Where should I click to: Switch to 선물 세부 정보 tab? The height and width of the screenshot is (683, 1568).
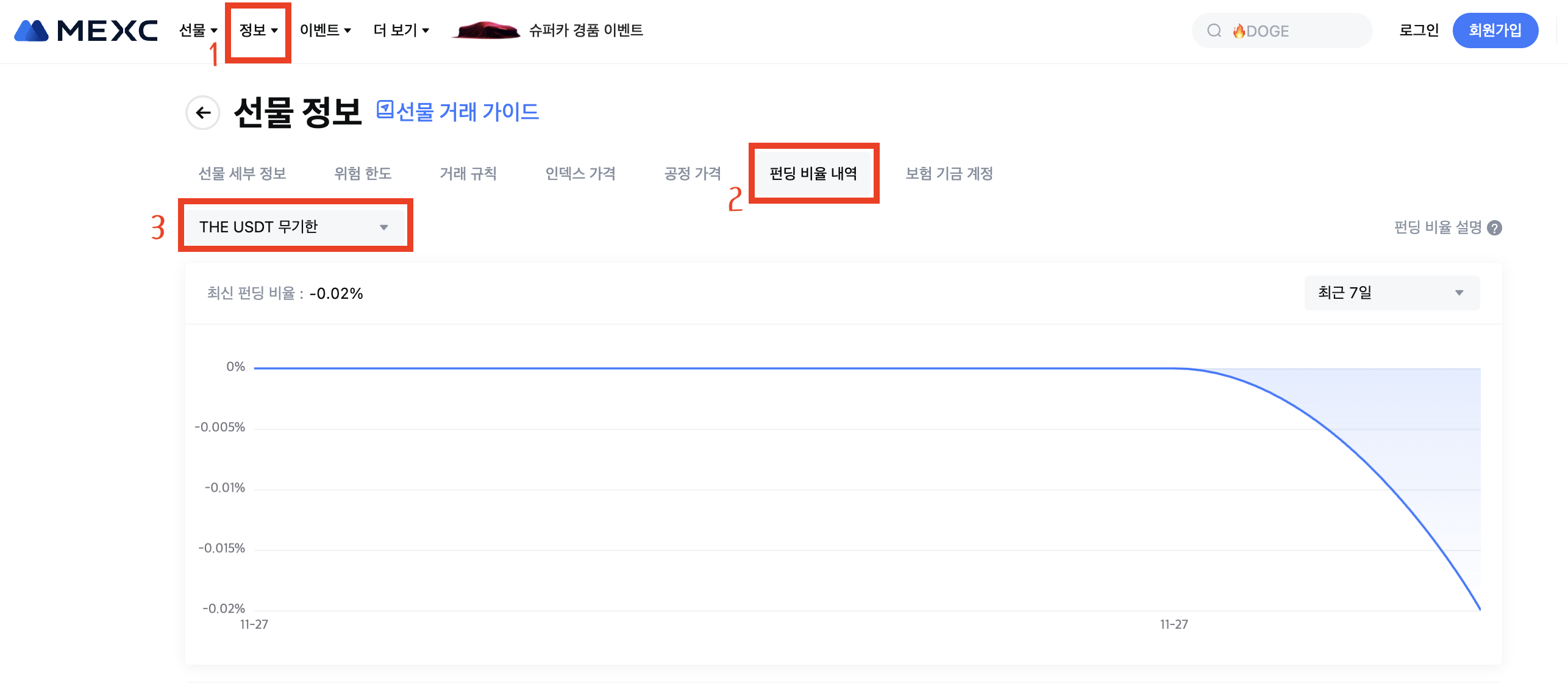[242, 174]
